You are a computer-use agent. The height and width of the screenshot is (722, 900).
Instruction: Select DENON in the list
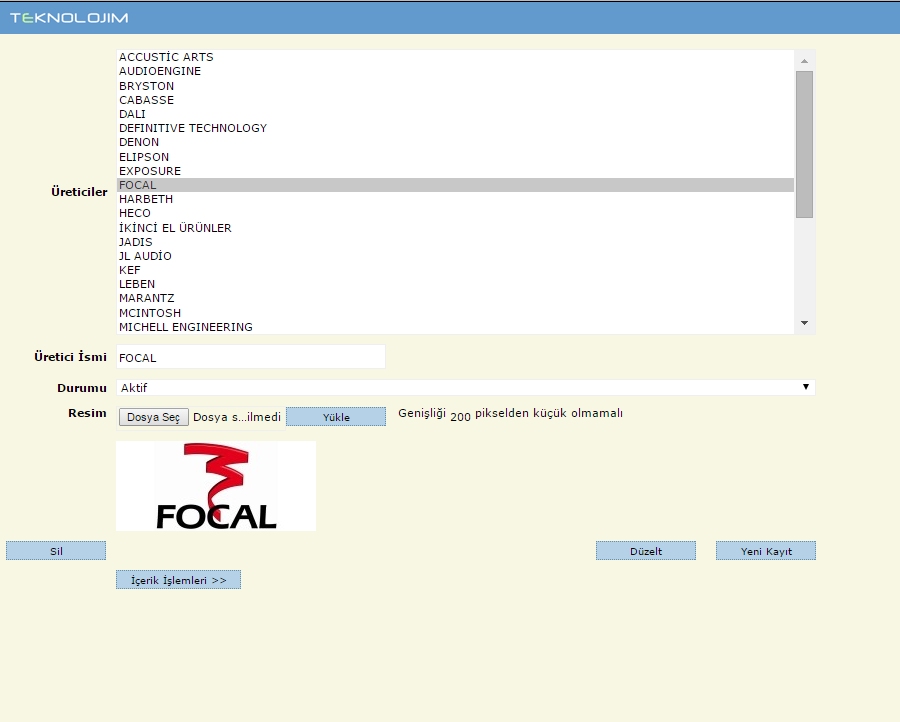click(455, 142)
